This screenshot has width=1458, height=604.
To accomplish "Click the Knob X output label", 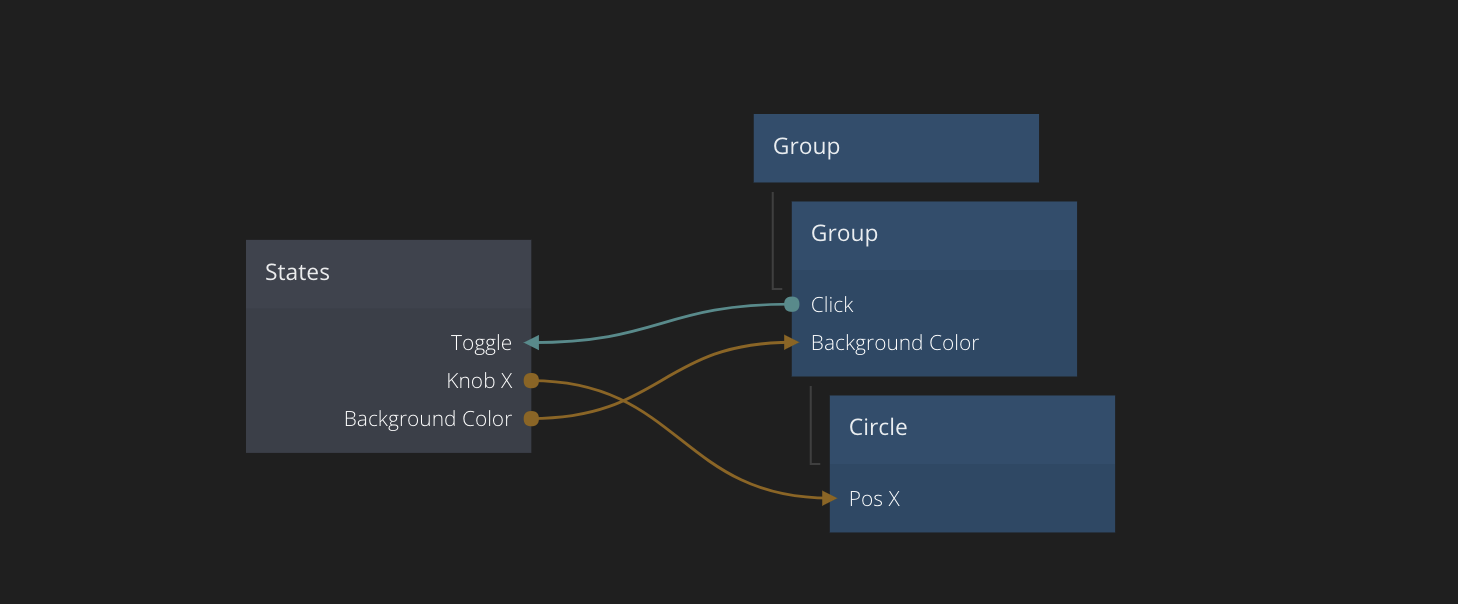I will coord(479,381).
